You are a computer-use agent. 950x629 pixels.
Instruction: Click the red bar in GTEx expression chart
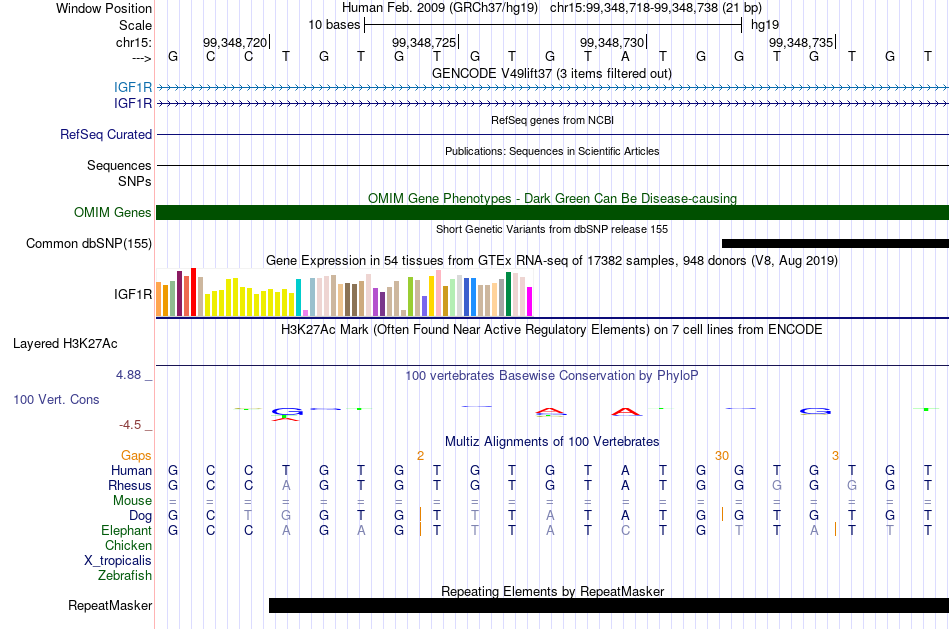[193, 291]
